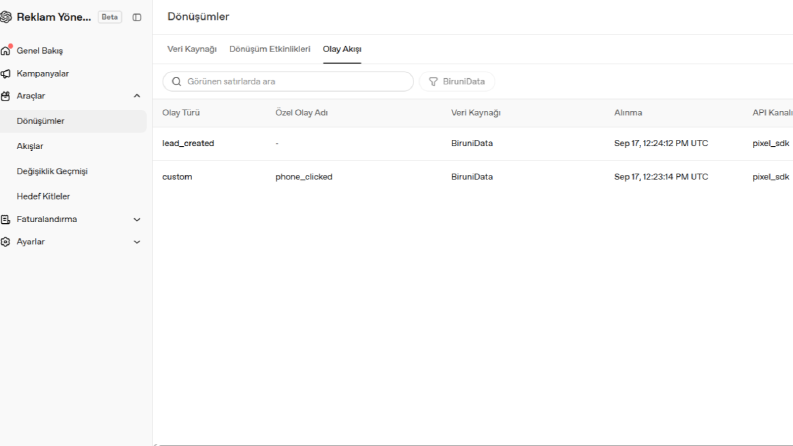
Task: Click the Faturalandırma billing icon
Action: tap(6, 219)
